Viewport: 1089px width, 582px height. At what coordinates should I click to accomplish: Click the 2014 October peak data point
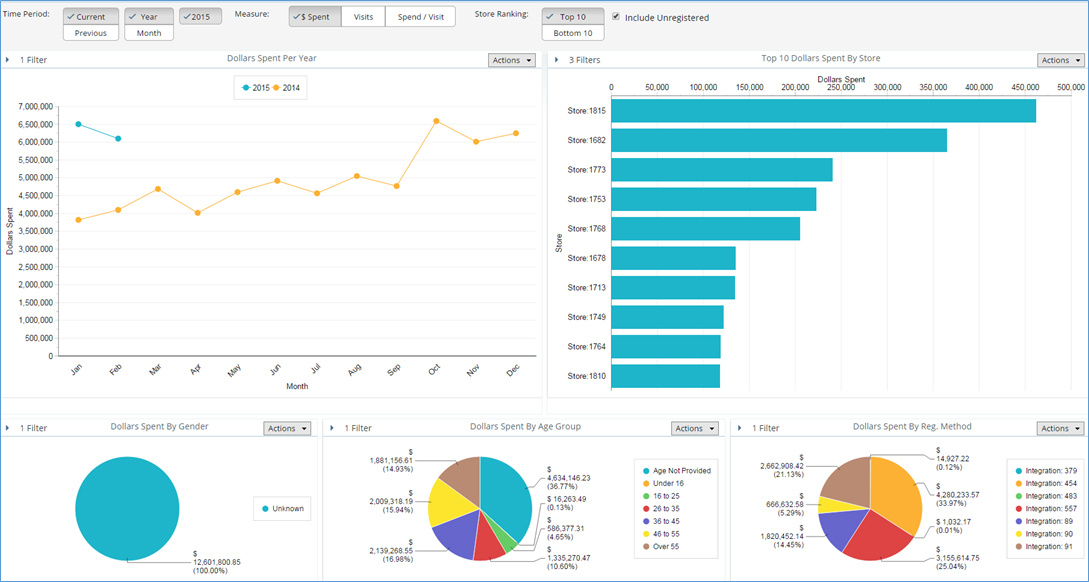pyautogui.click(x=436, y=121)
